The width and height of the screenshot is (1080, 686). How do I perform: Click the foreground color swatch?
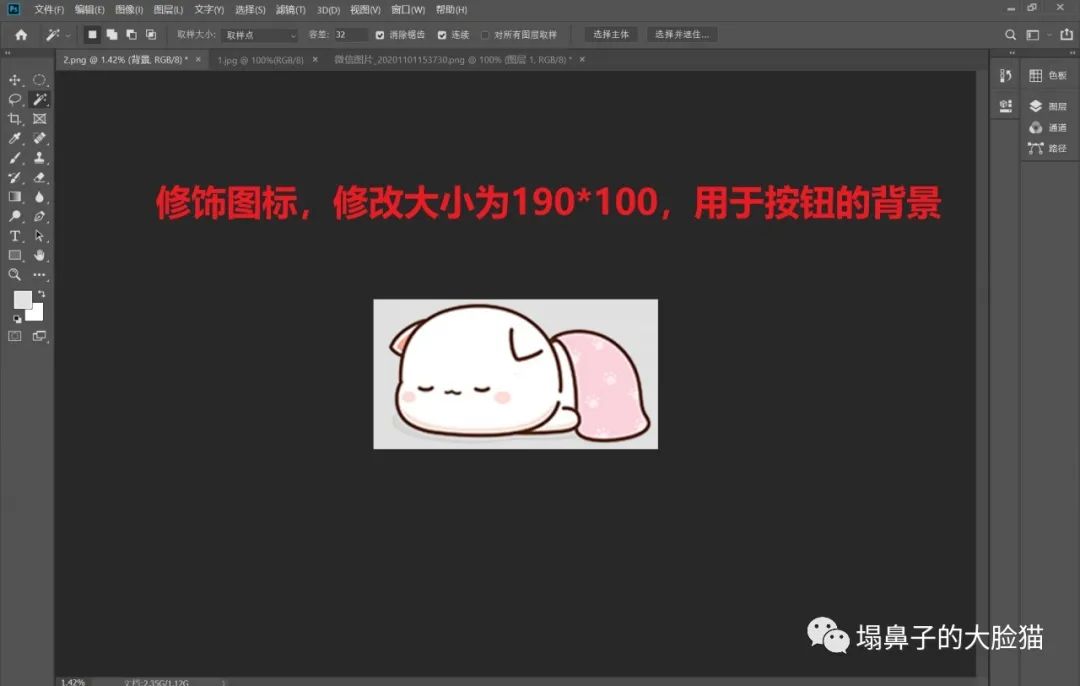pos(21,299)
